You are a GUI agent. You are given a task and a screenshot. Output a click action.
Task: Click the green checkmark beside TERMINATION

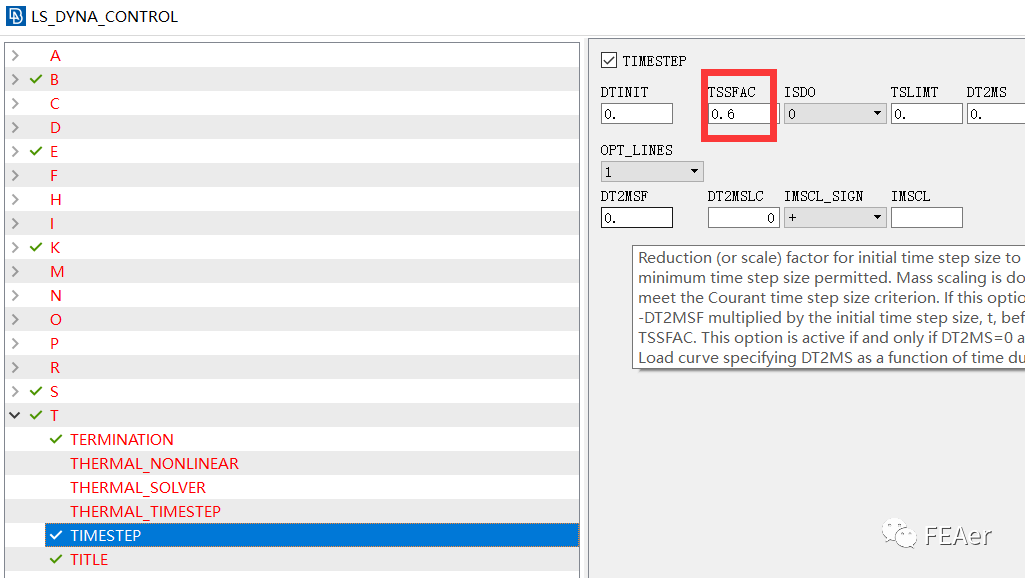pyautogui.click(x=56, y=439)
